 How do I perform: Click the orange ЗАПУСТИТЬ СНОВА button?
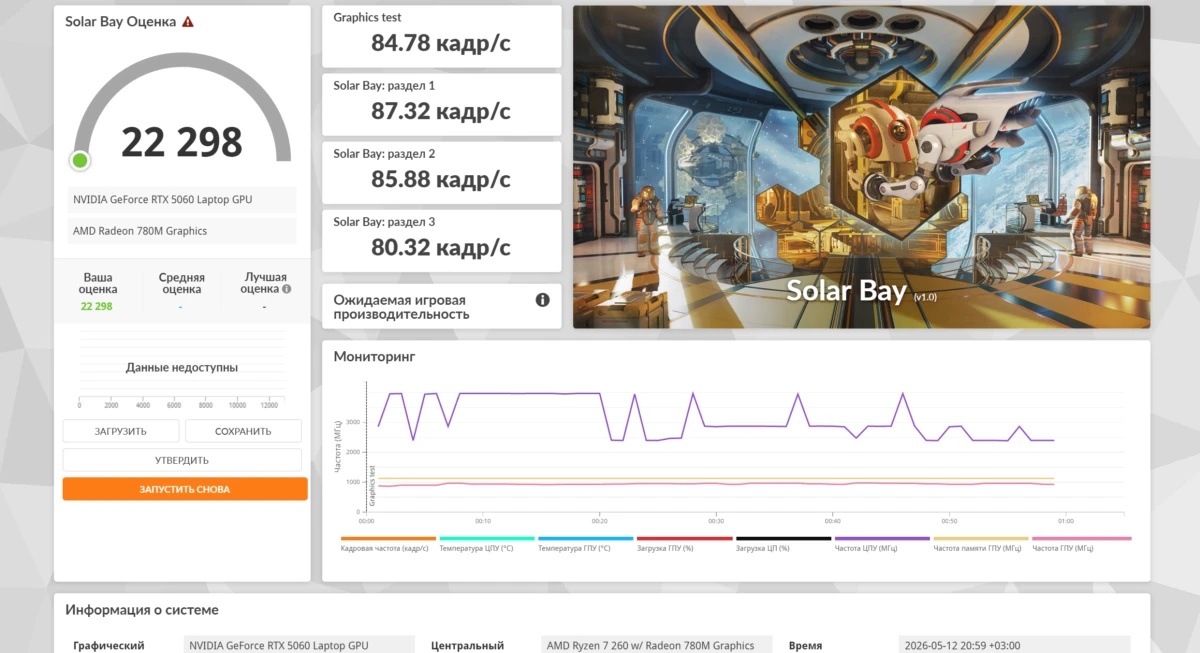point(185,489)
